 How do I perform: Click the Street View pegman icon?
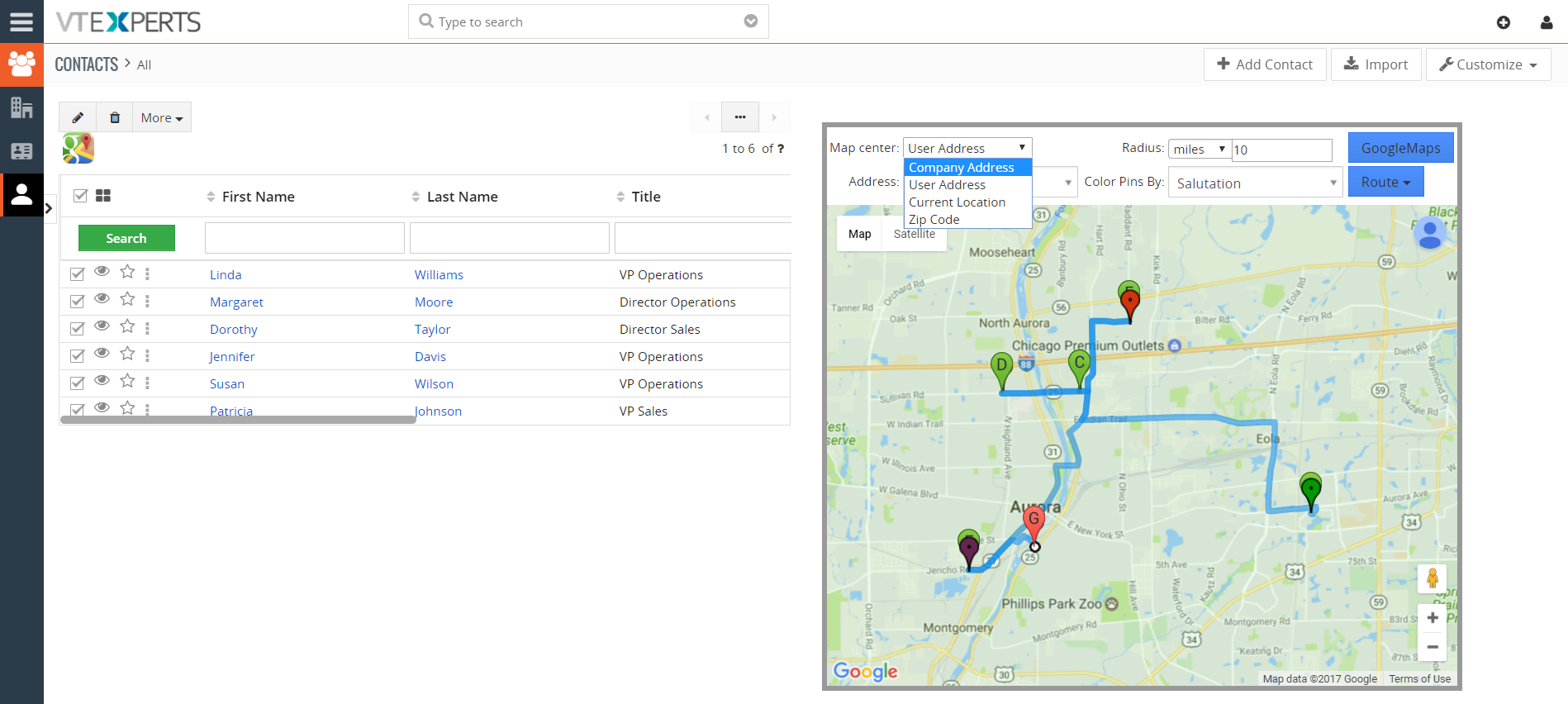click(x=1433, y=578)
